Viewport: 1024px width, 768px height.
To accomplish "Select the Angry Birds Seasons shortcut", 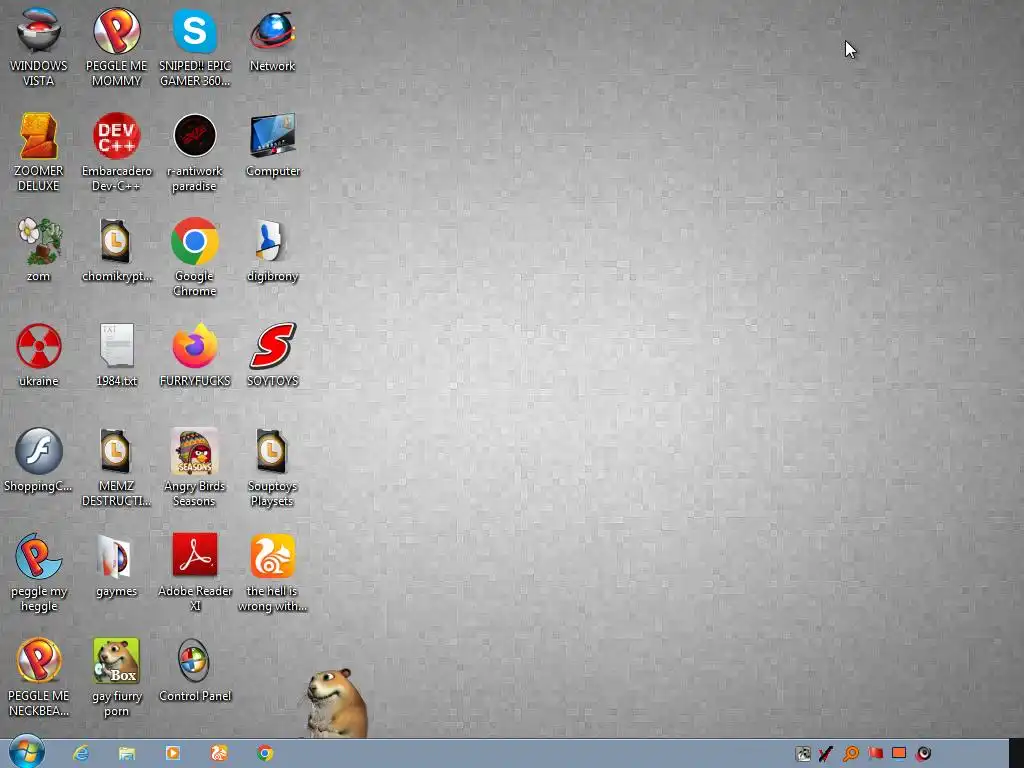I will click(195, 467).
